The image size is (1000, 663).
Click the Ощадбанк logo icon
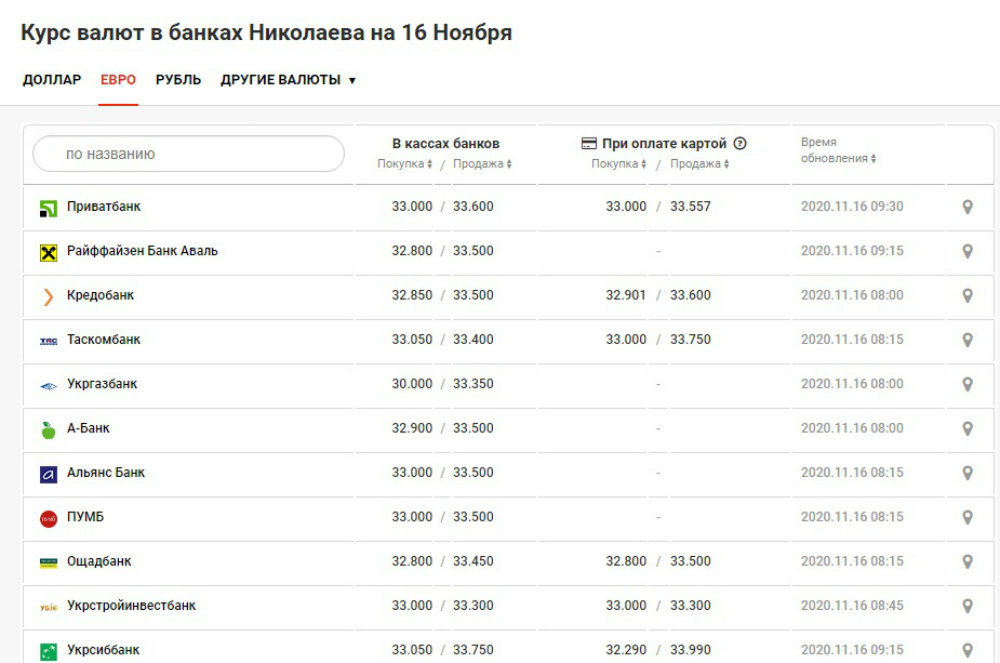[x=48, y=563]
